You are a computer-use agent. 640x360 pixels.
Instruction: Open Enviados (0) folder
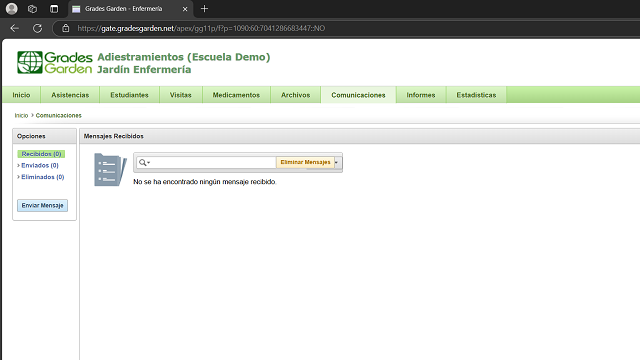point(40,165)
